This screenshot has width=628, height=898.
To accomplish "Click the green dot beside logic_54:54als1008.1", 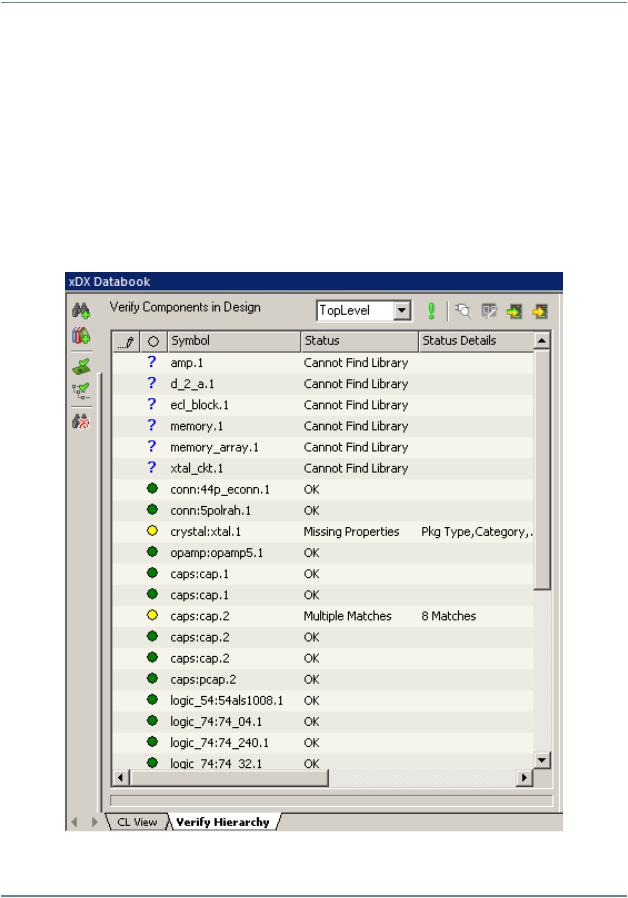I will click(x=152, y=700).
